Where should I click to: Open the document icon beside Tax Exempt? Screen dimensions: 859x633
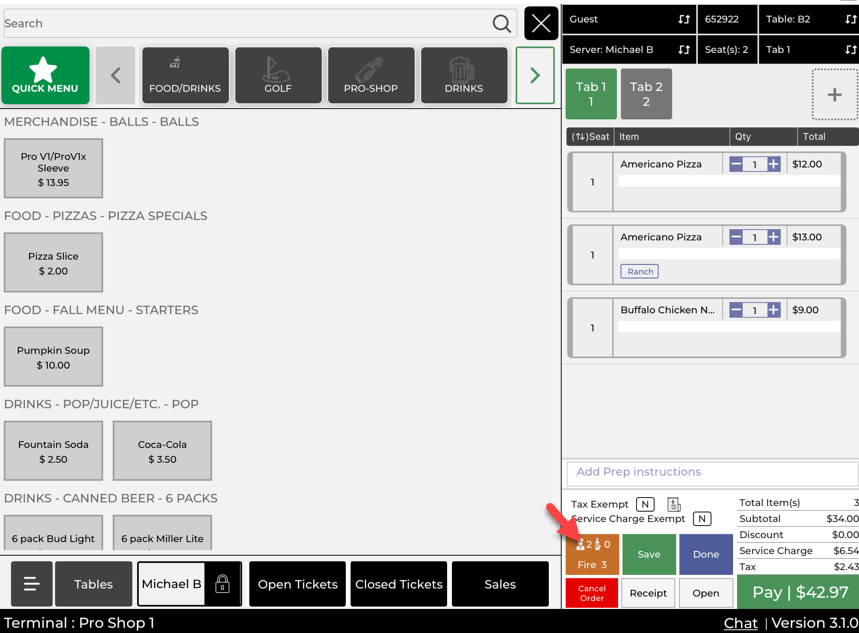pos(674,505)
